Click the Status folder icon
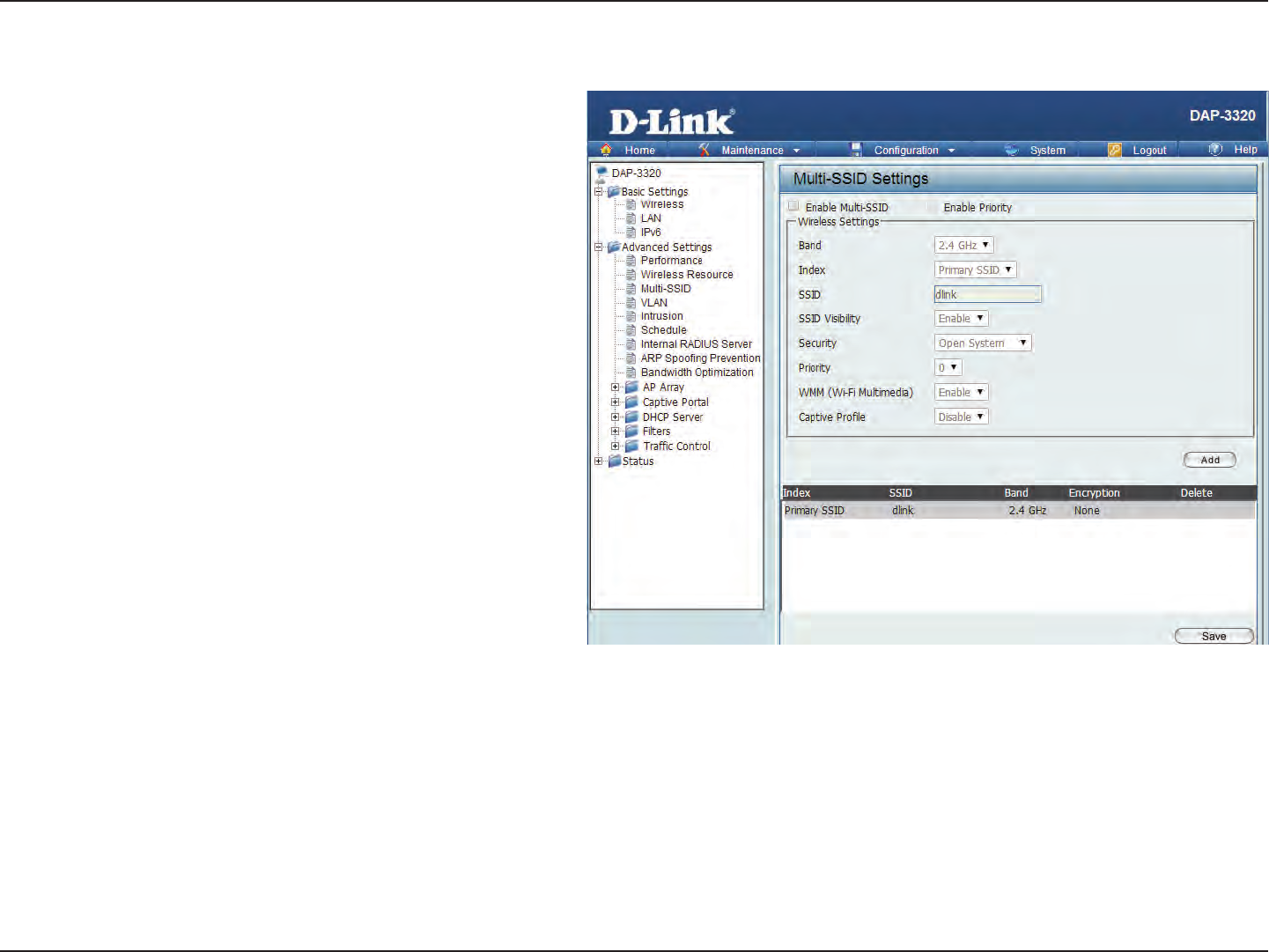Viewport: 1269px width, 952px height. coord(614,461)
